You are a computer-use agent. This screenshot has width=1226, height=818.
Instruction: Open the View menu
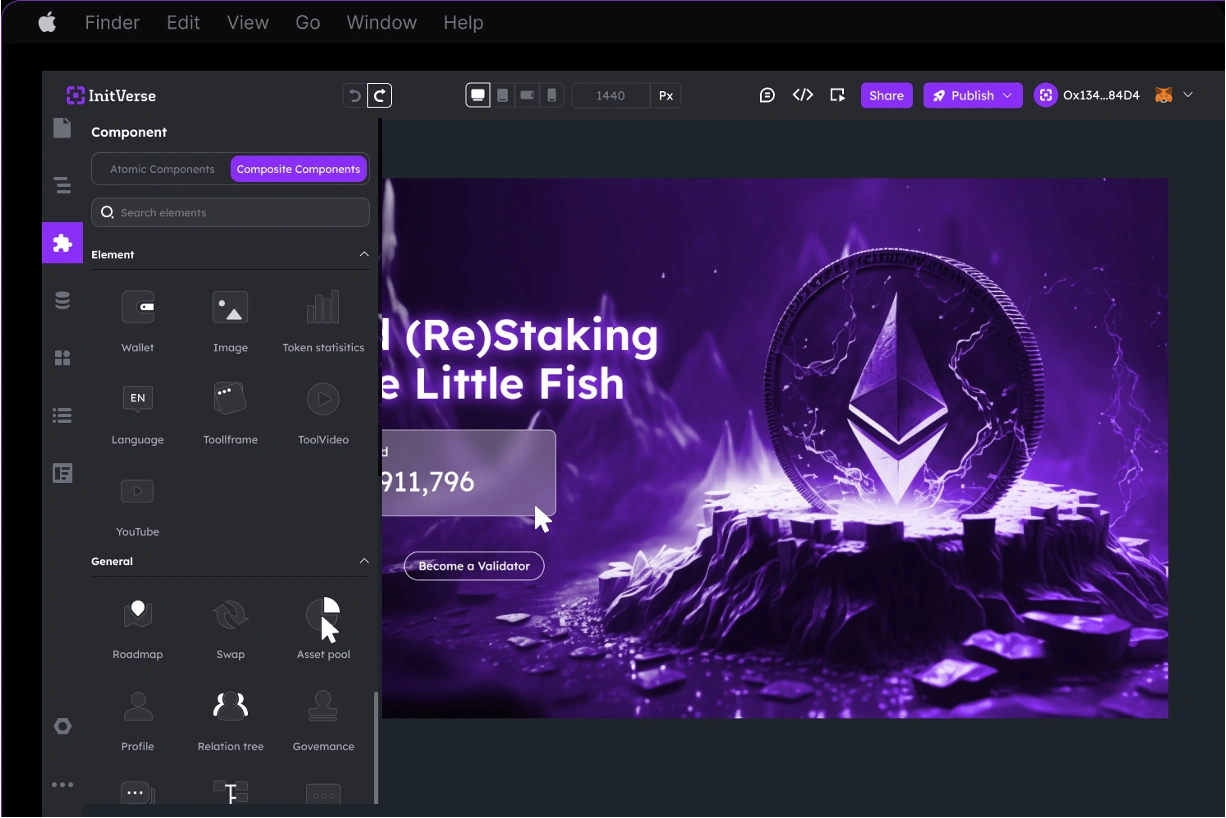click(248, 22)
